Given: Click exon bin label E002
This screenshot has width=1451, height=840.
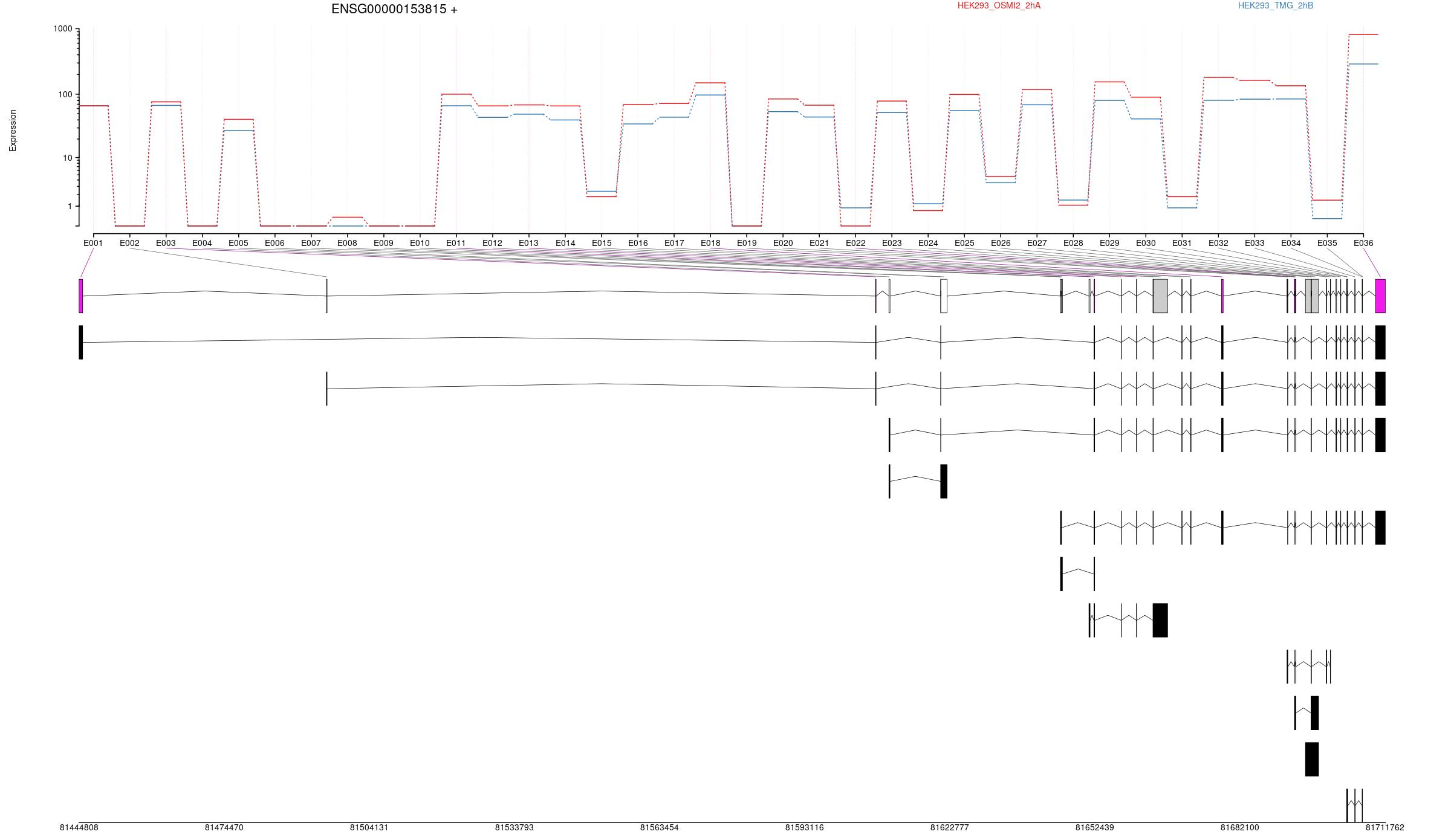Looking at the screenshot, I should point(129,243).
